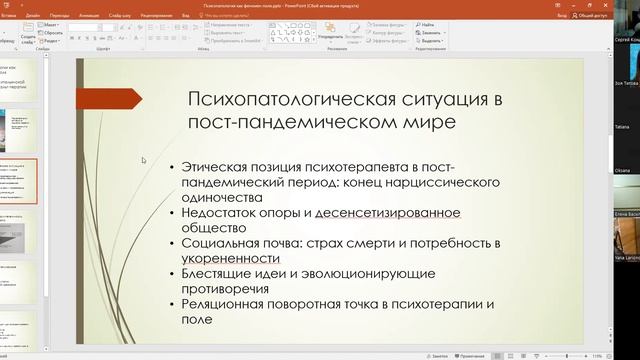Open the Эффекты фигуры (Shape Effects) menu
Screen dimensions: 640x360
click(x=387, y=41)
